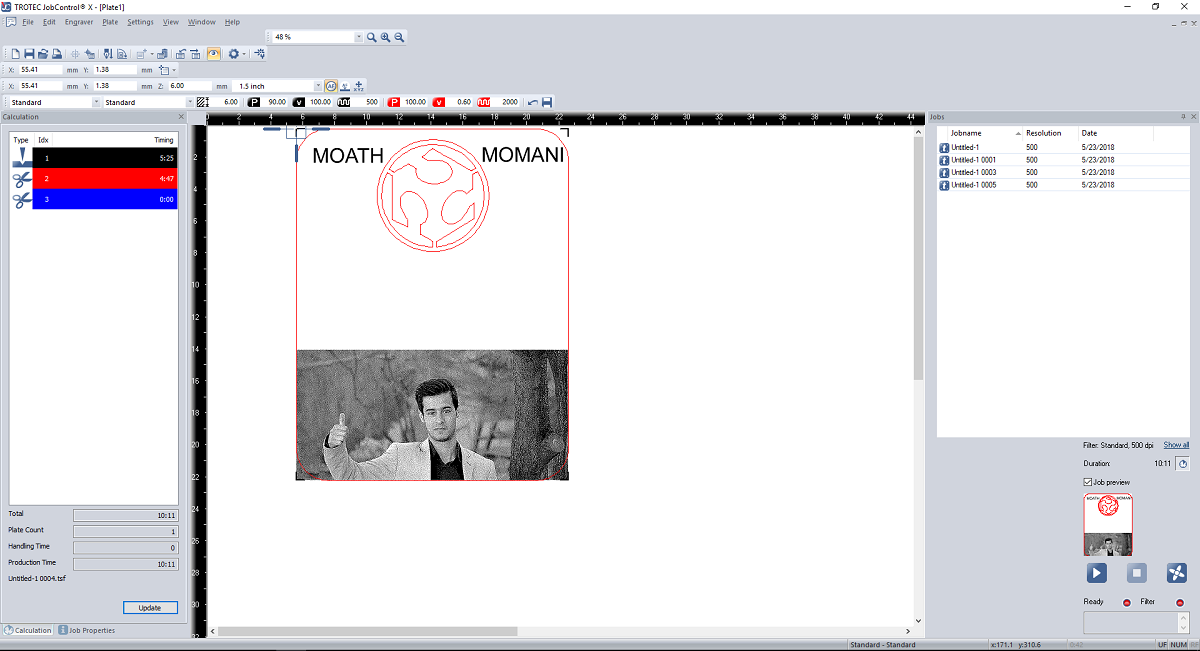The image size is (1200, 651).
Task: Click the scissors cut icon in row 2
Action: pyautogui.click(x=21, y=179)
